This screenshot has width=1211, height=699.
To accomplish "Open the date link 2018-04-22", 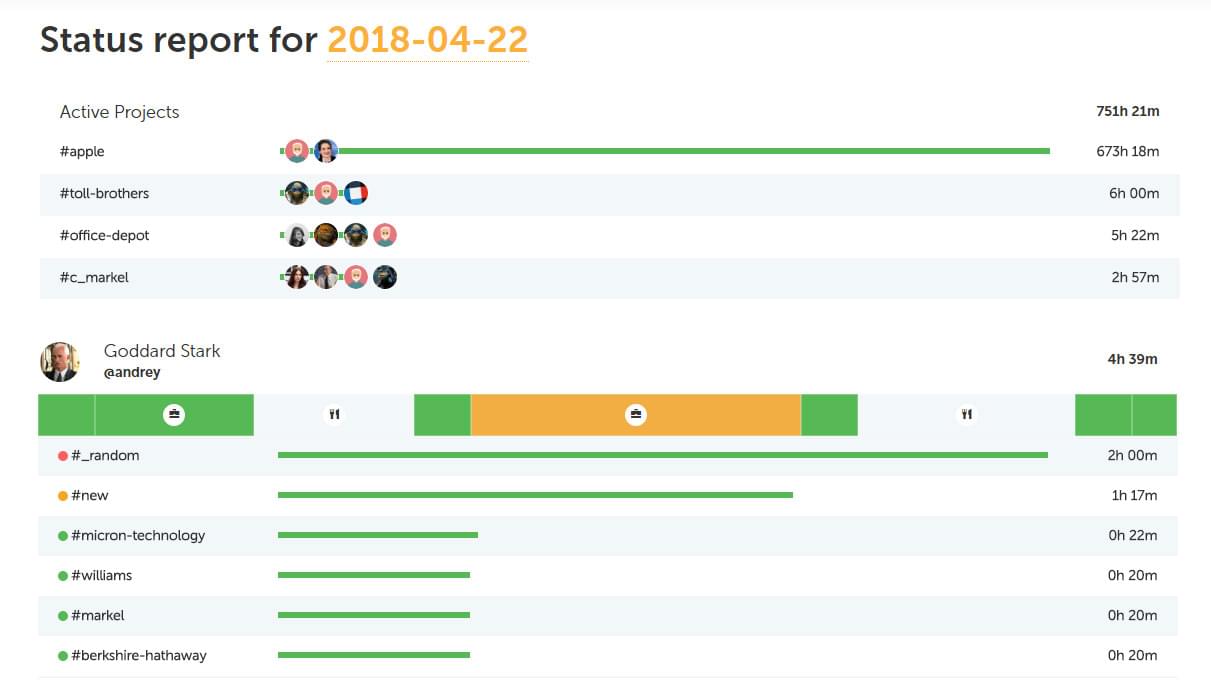I will click(428, 40).
